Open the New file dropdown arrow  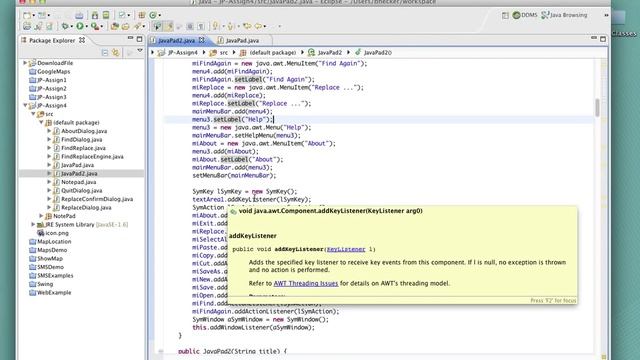pos(33,16)
